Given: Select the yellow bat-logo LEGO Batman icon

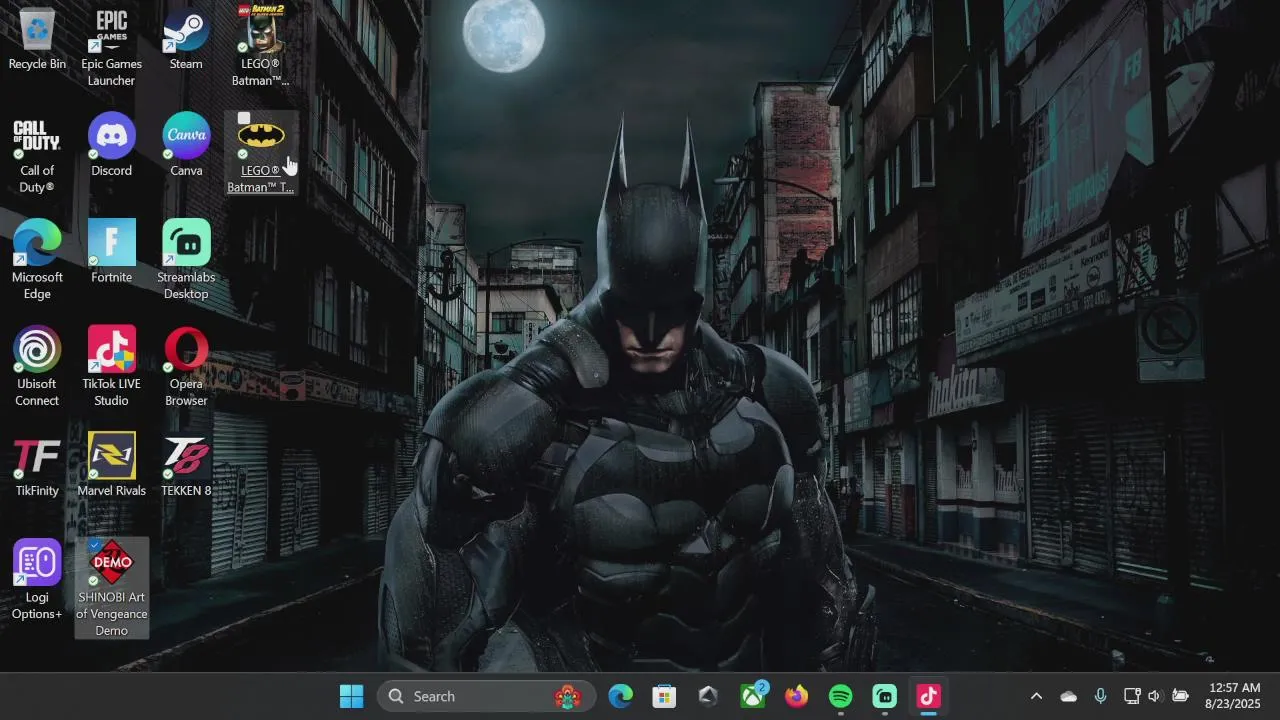Looking at the screenshot, I should point(261,153).
